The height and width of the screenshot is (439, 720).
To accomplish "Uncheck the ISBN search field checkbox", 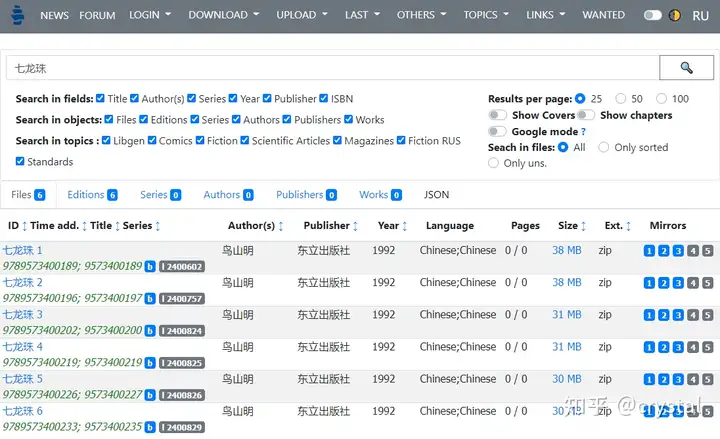I will tap(323, 98).
